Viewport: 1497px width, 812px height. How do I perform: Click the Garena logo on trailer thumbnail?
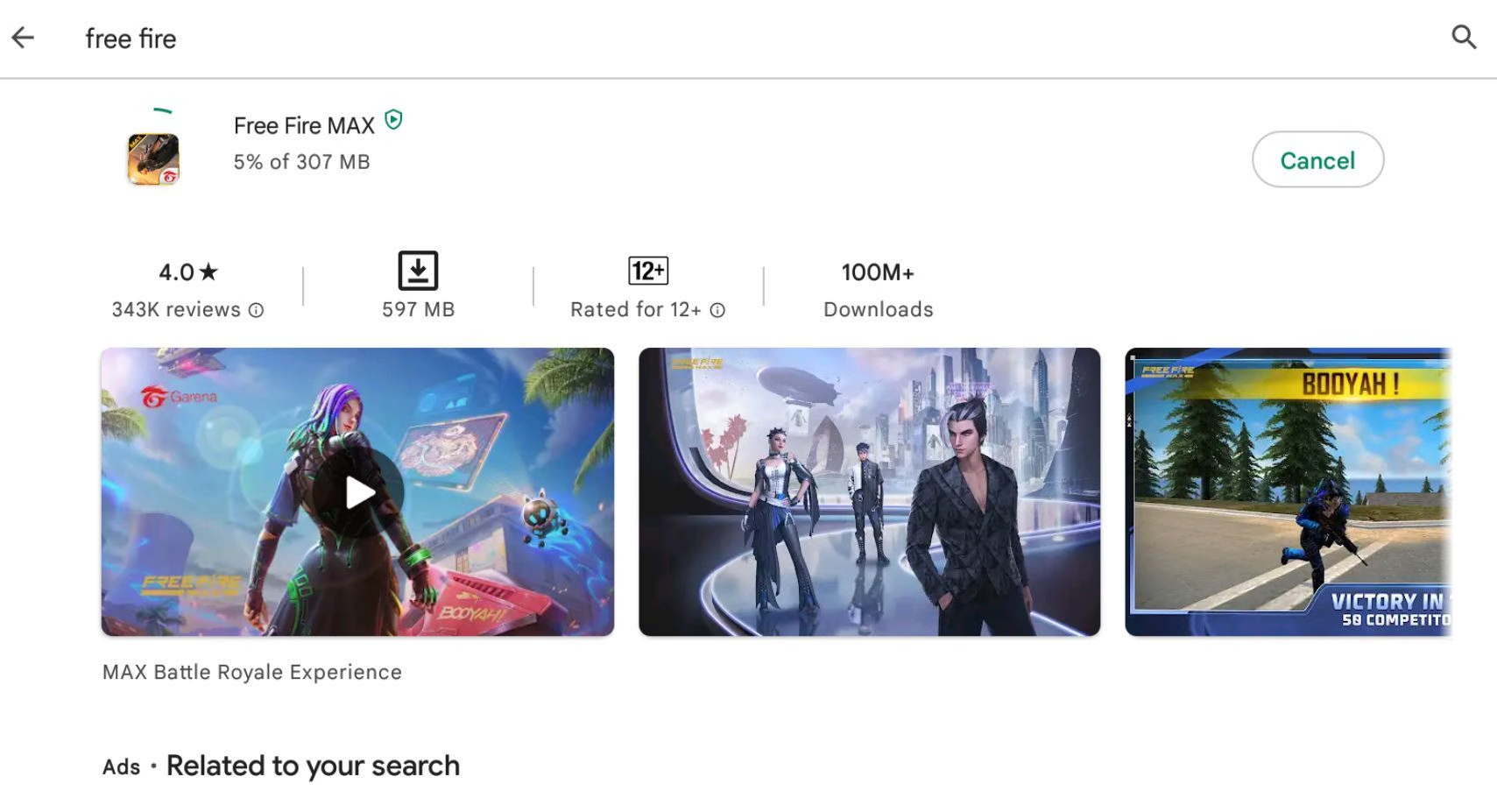[179, 397]
